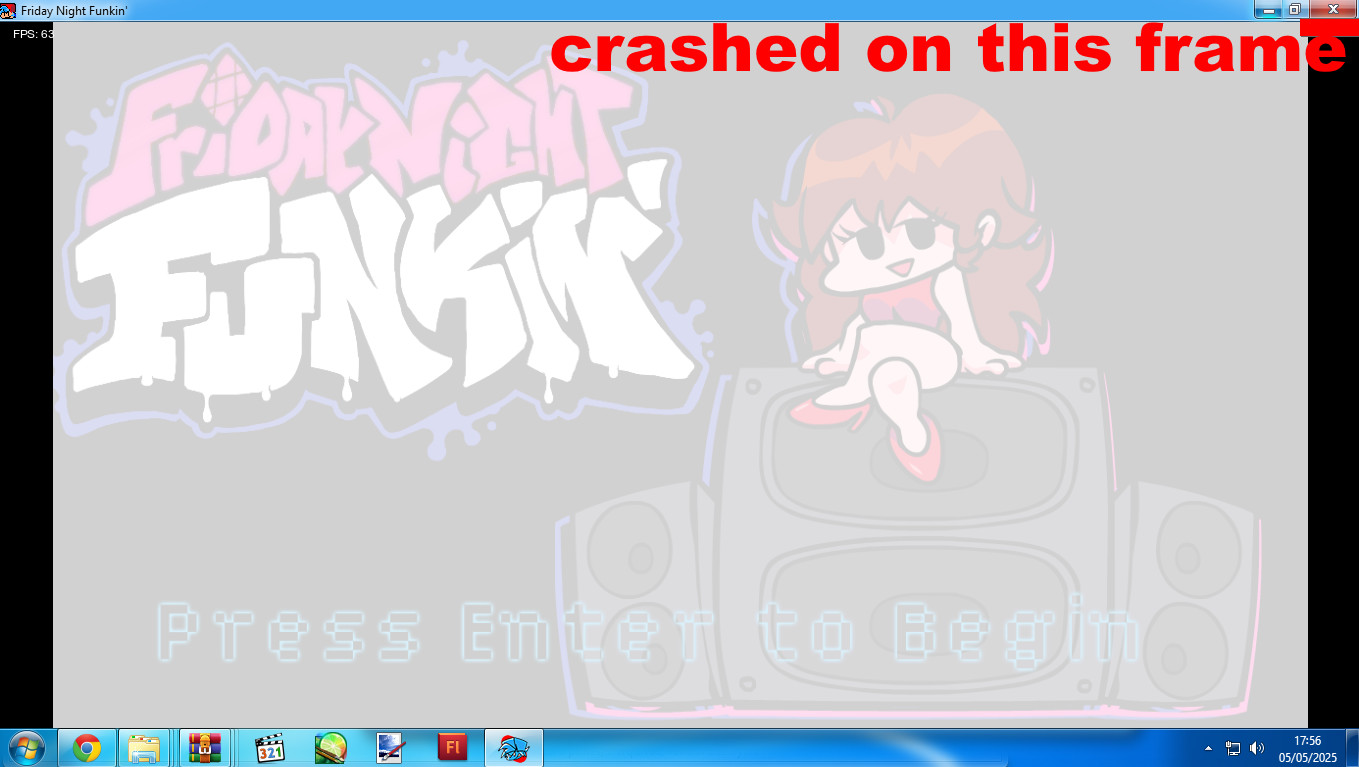Select the Friday Night Funkin' taskbar button
Image resolution: width=1359 pixels, height=767 pixels.
513,748
